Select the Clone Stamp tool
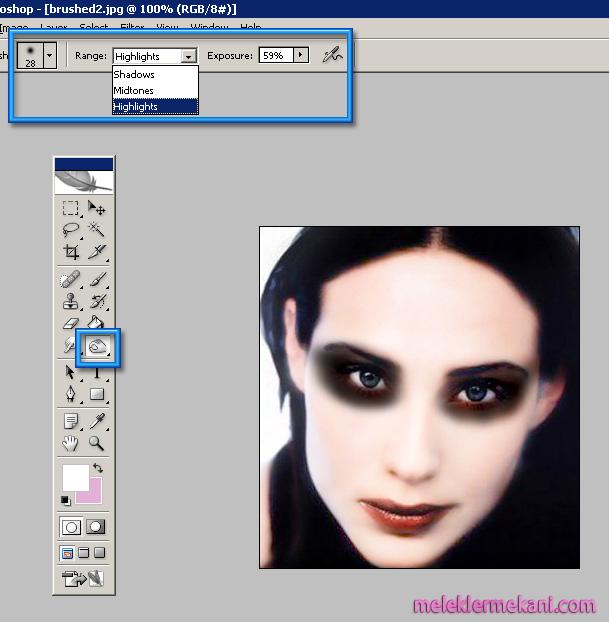The height and width of the screenshot is (622, 609). (x=71, y=302)
